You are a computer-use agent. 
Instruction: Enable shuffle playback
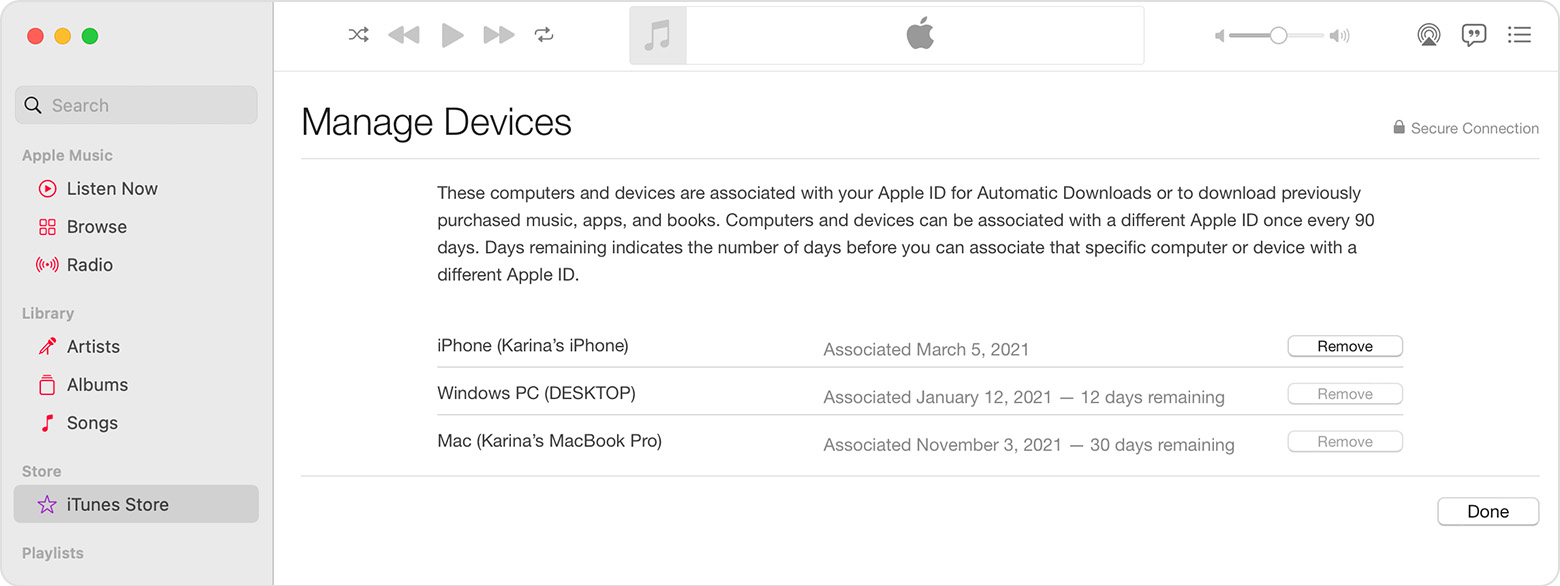[x=358, y=34]
